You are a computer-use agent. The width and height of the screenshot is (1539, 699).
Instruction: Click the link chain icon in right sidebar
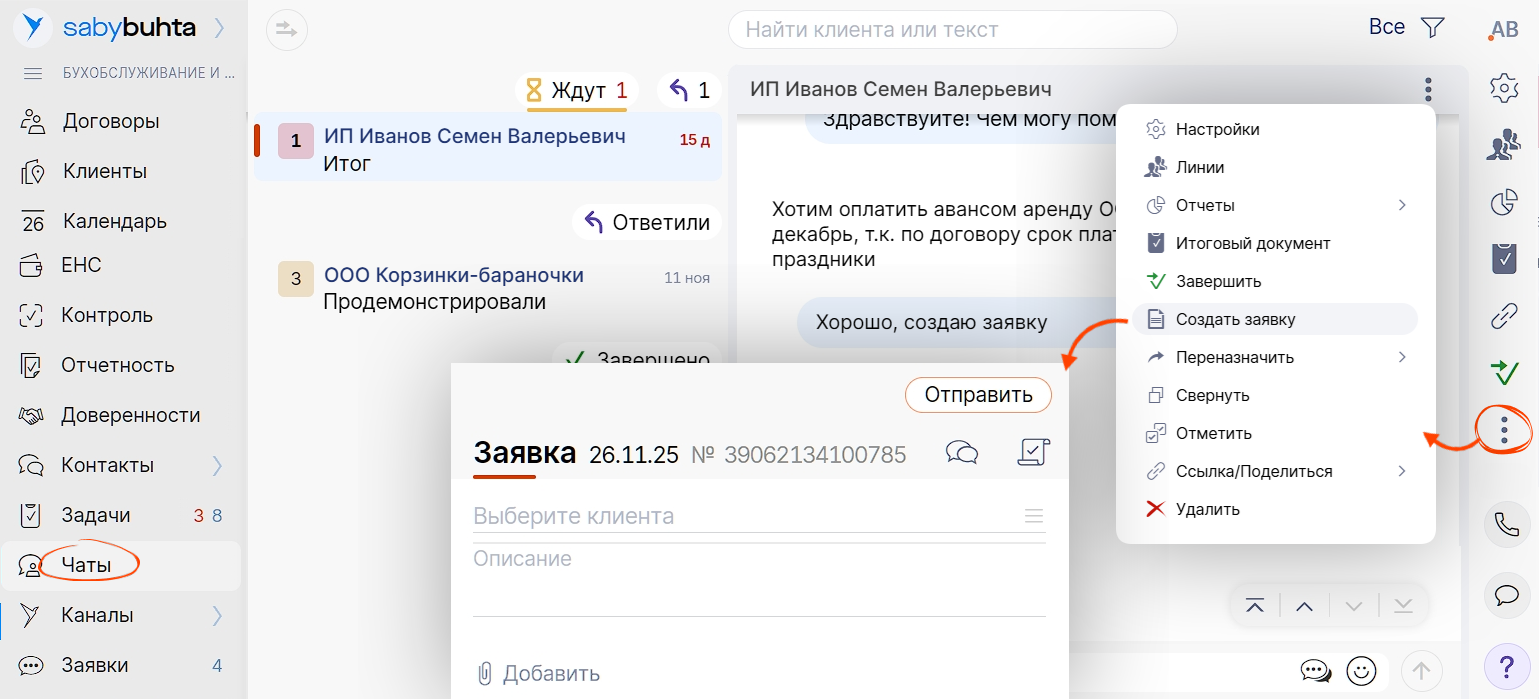(x=1504, y=317)
